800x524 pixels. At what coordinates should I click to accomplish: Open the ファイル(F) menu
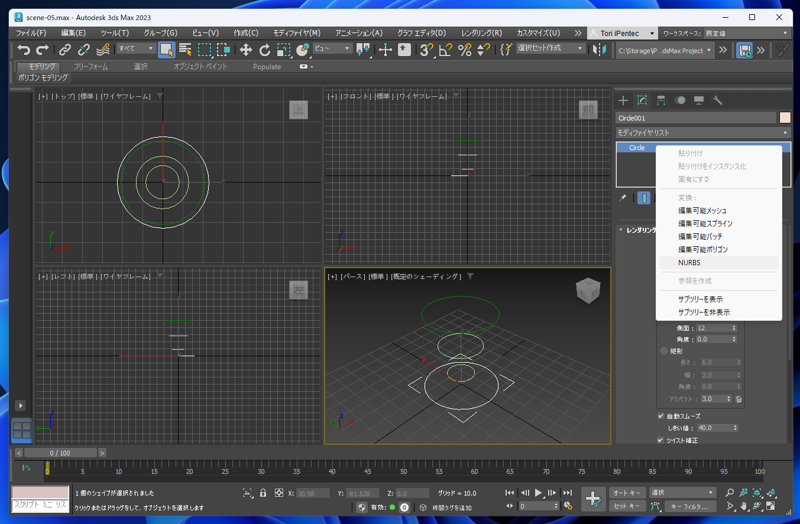(x=31, y=33)
